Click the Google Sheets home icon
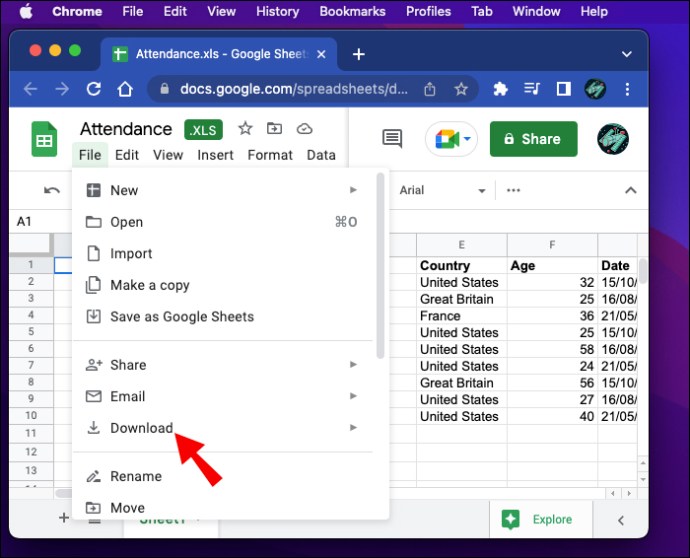Viewport: 690px width, 558px height. coord(44,139)
